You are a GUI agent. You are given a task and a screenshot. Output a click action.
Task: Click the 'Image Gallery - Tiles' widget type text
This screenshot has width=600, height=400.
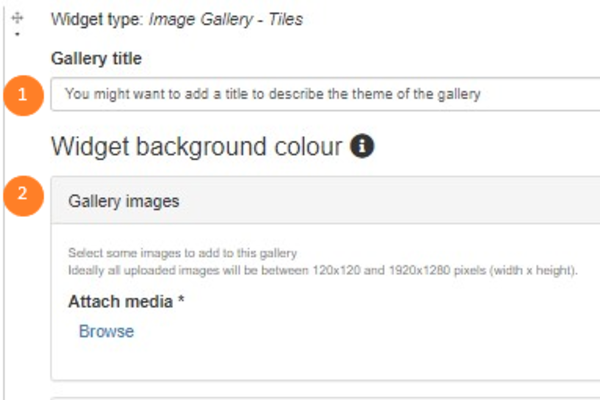click(x=239, y=19)
